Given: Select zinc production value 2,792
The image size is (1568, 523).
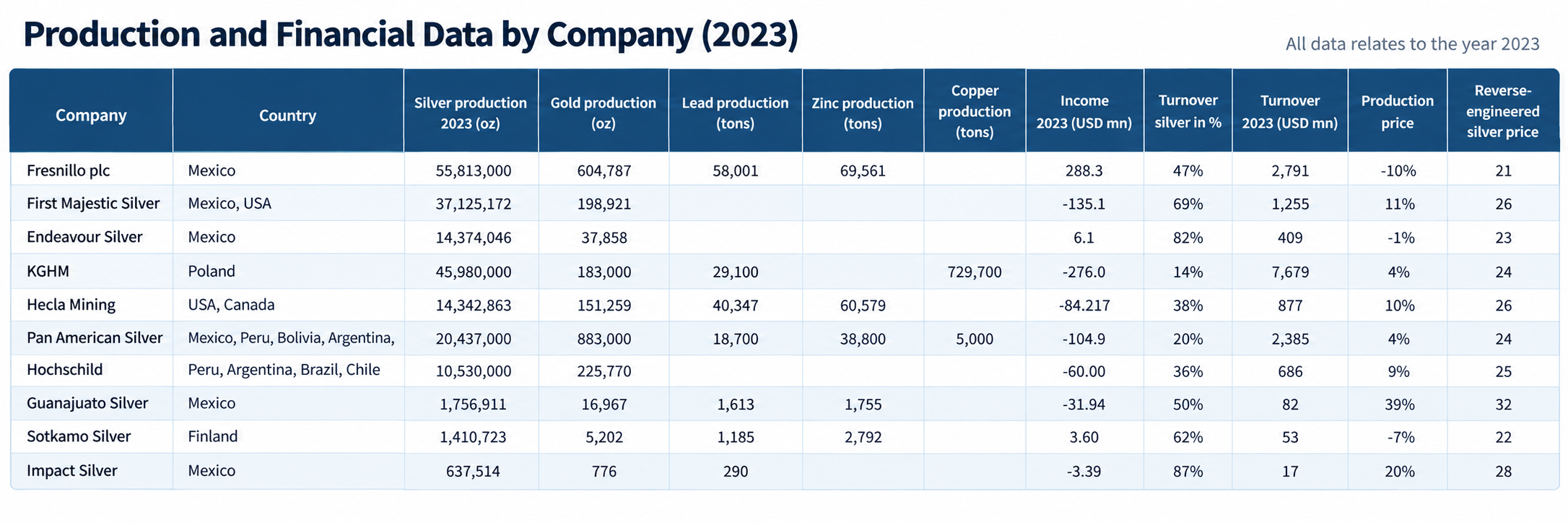Looking at the screenshot, I should coord(863,437).
